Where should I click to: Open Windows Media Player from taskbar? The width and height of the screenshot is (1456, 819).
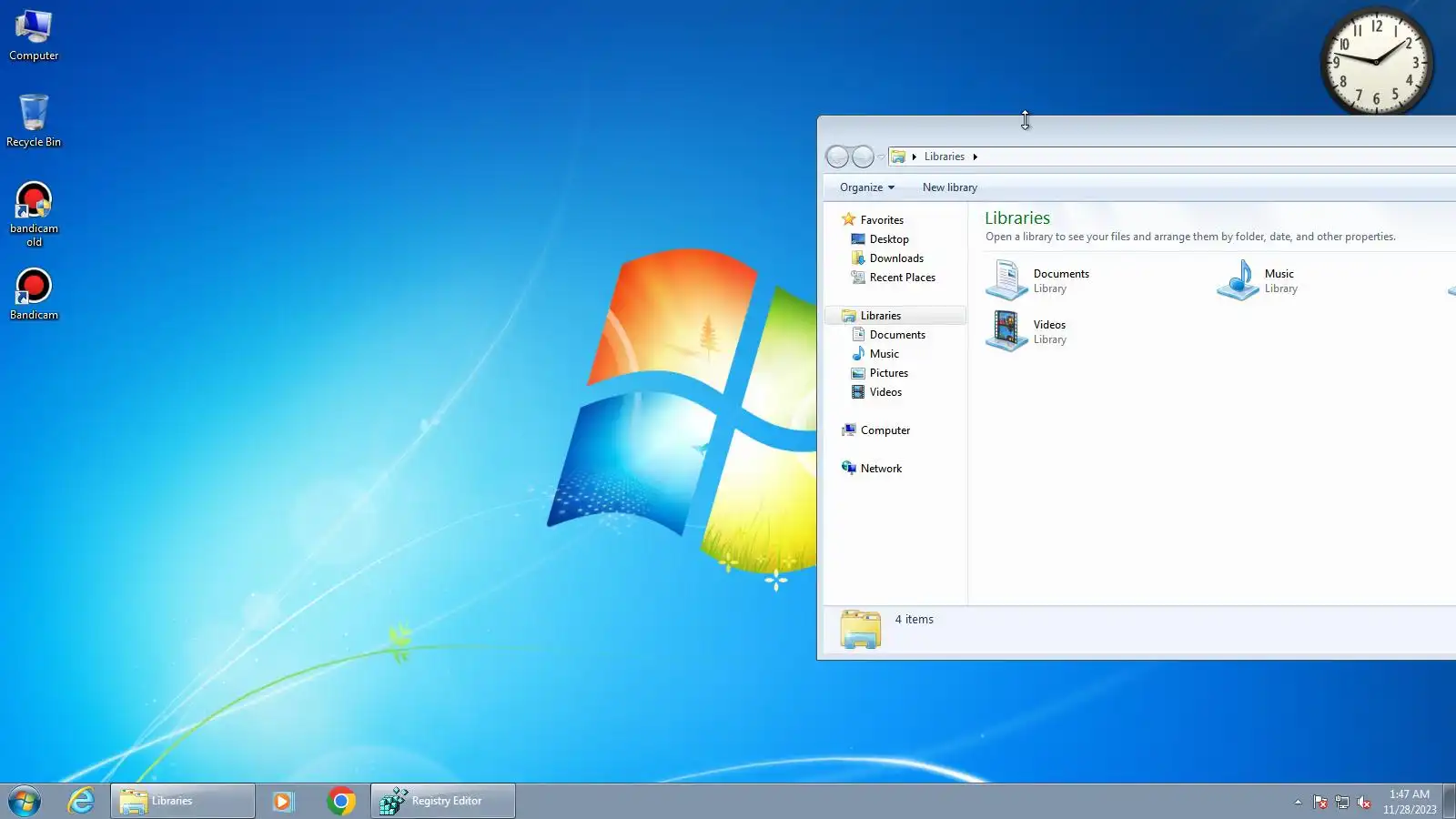pyautogui.click(x=283, y=801)
